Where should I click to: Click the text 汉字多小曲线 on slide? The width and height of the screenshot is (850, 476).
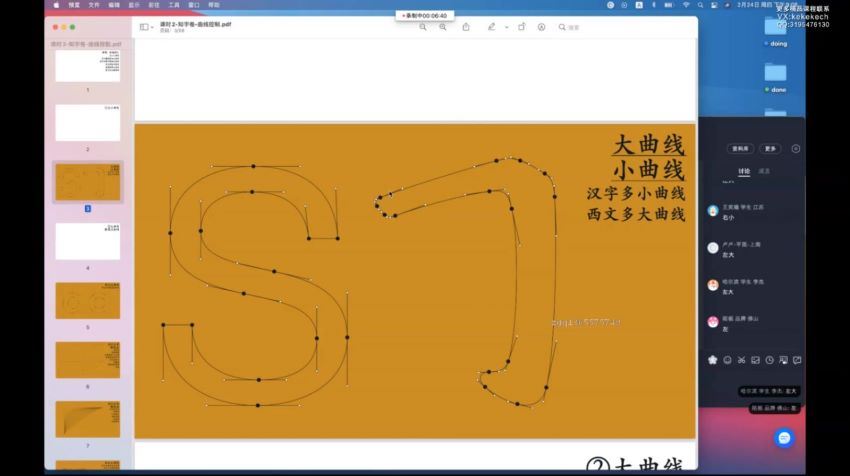tap(636, 193)
